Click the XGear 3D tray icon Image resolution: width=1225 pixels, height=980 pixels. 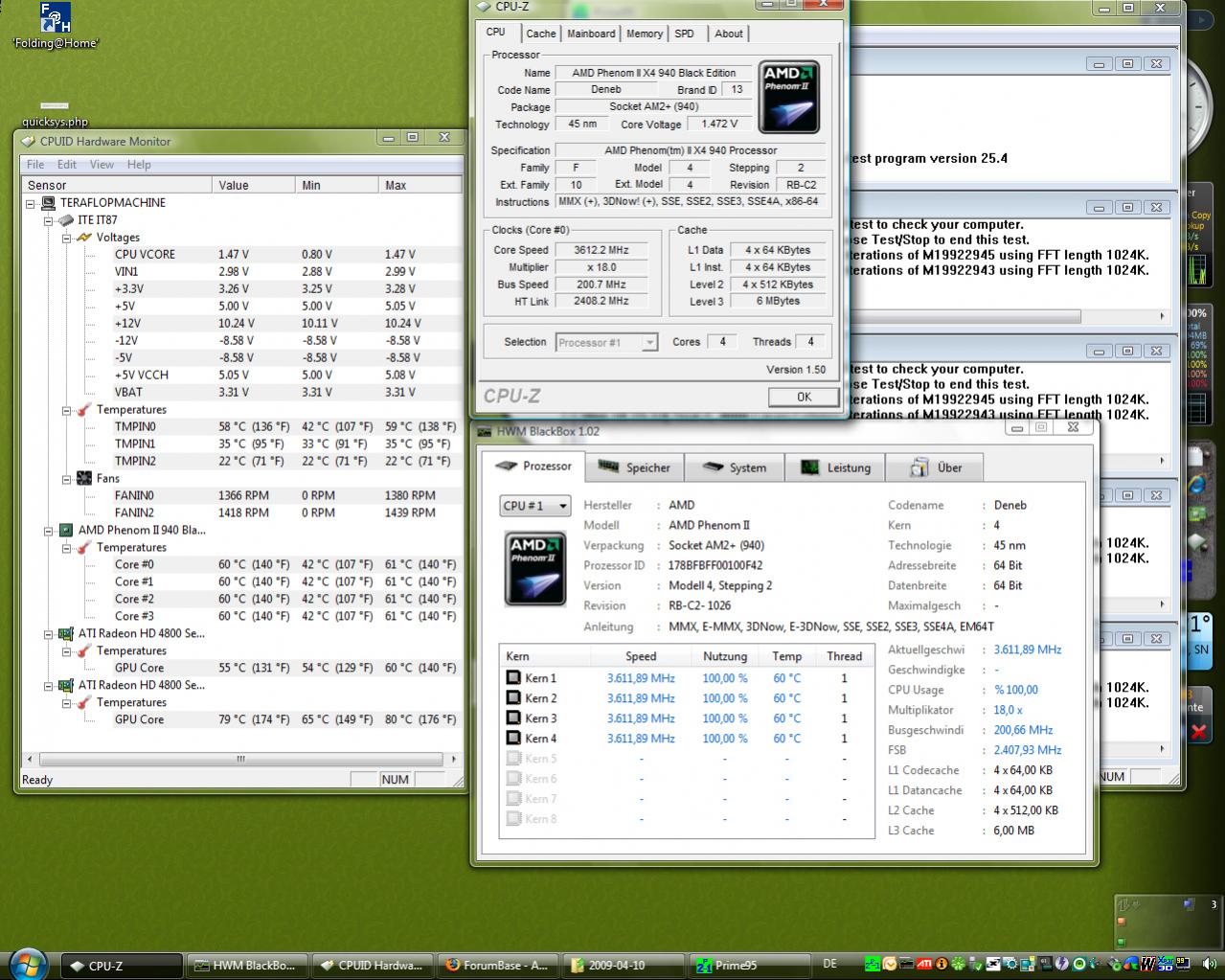point(1167,964)
